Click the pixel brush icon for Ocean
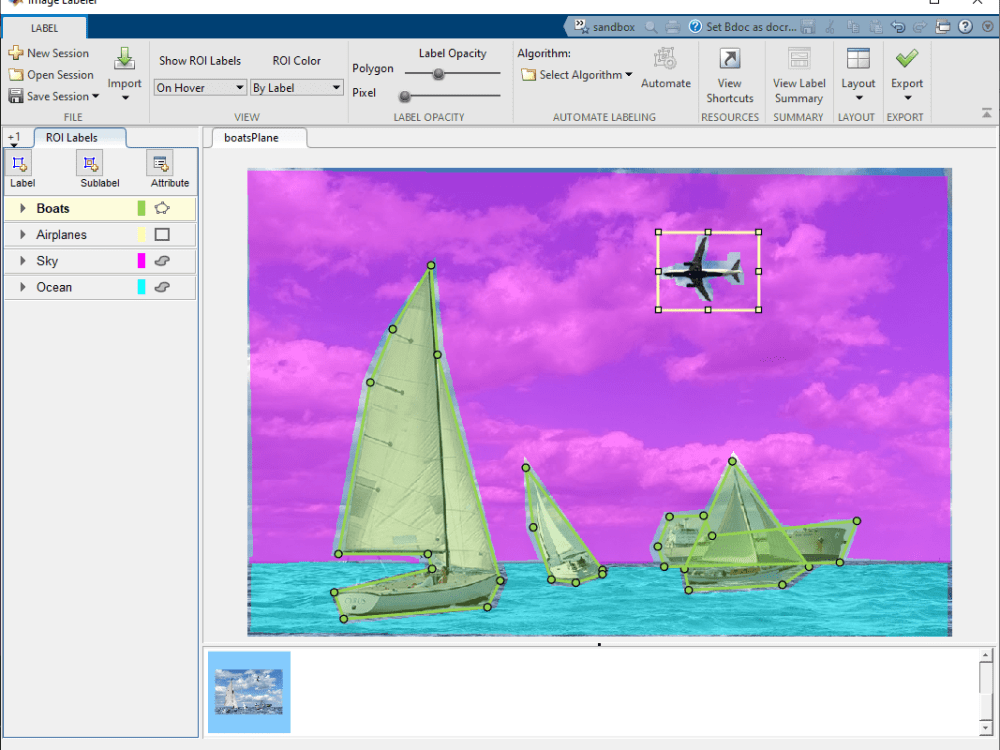This screenshot has height=750, width=1000. click(x=162, y=286)
